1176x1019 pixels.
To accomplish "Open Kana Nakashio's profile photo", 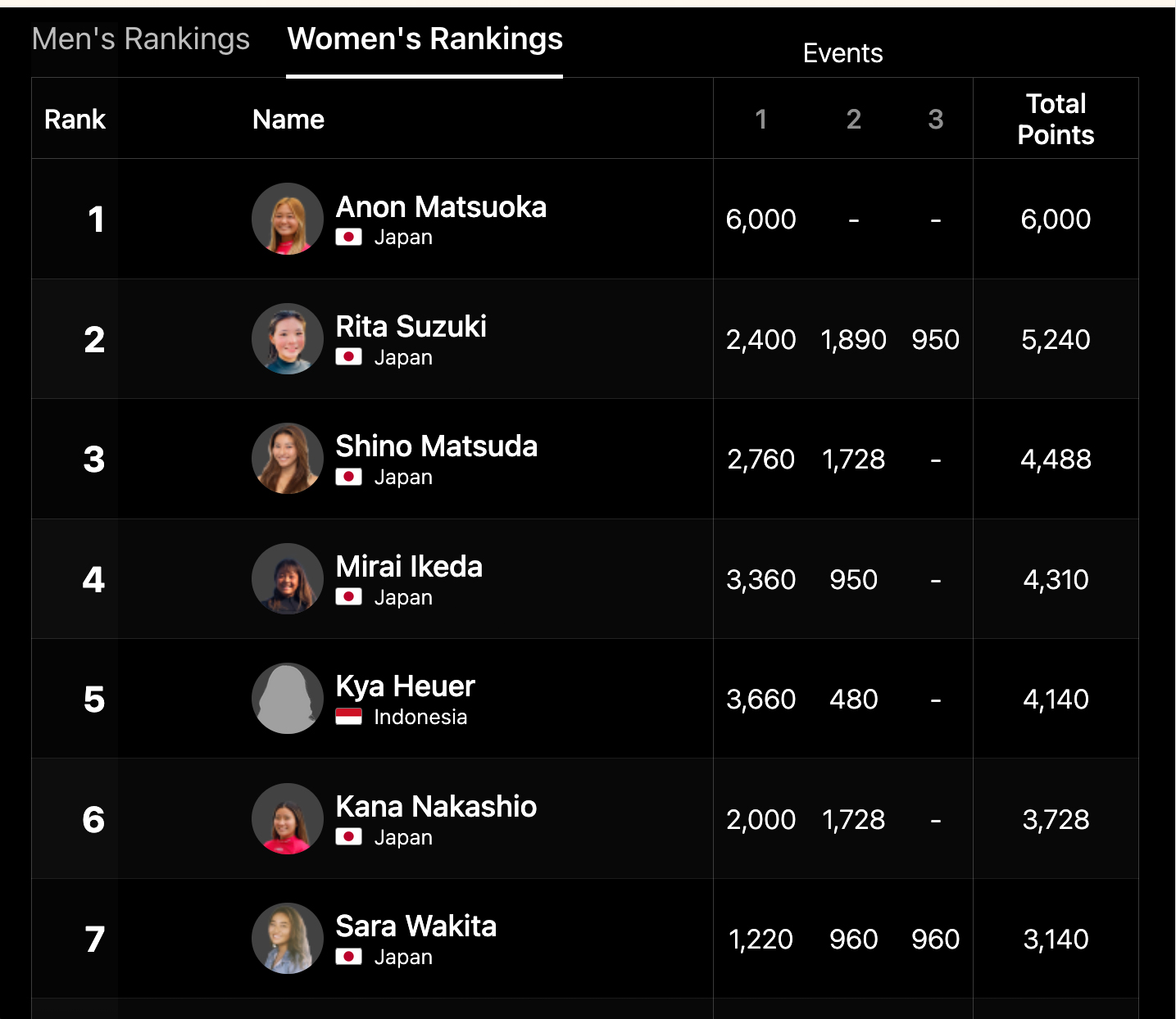I will (288, 819).
